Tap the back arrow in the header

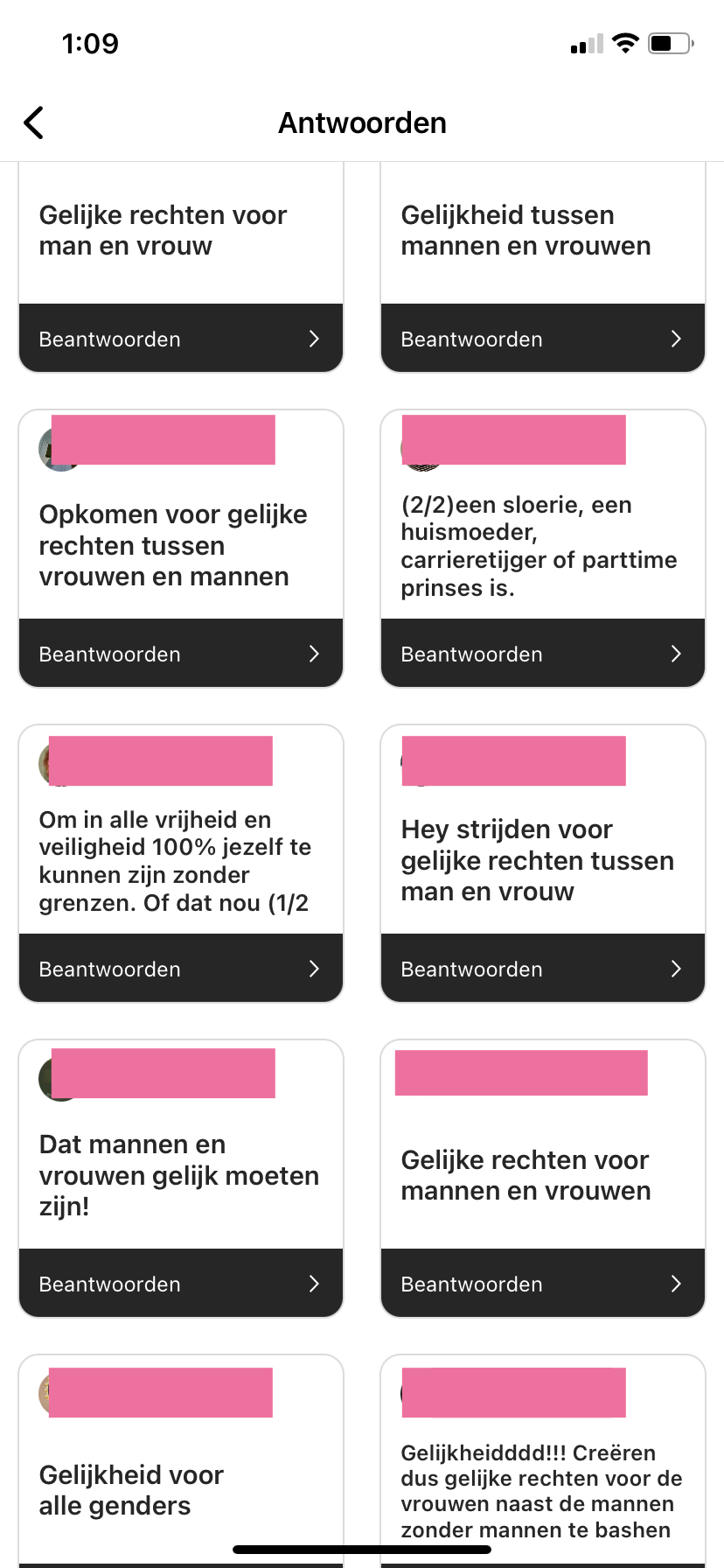[34, 123]
